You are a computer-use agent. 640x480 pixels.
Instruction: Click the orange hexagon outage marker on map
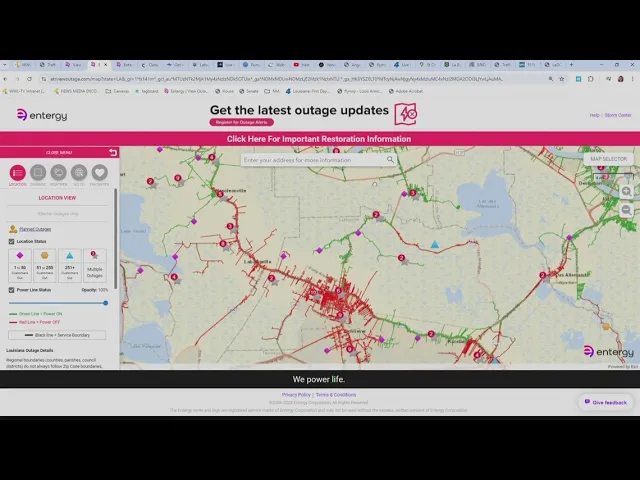click(x=606, y=326)
